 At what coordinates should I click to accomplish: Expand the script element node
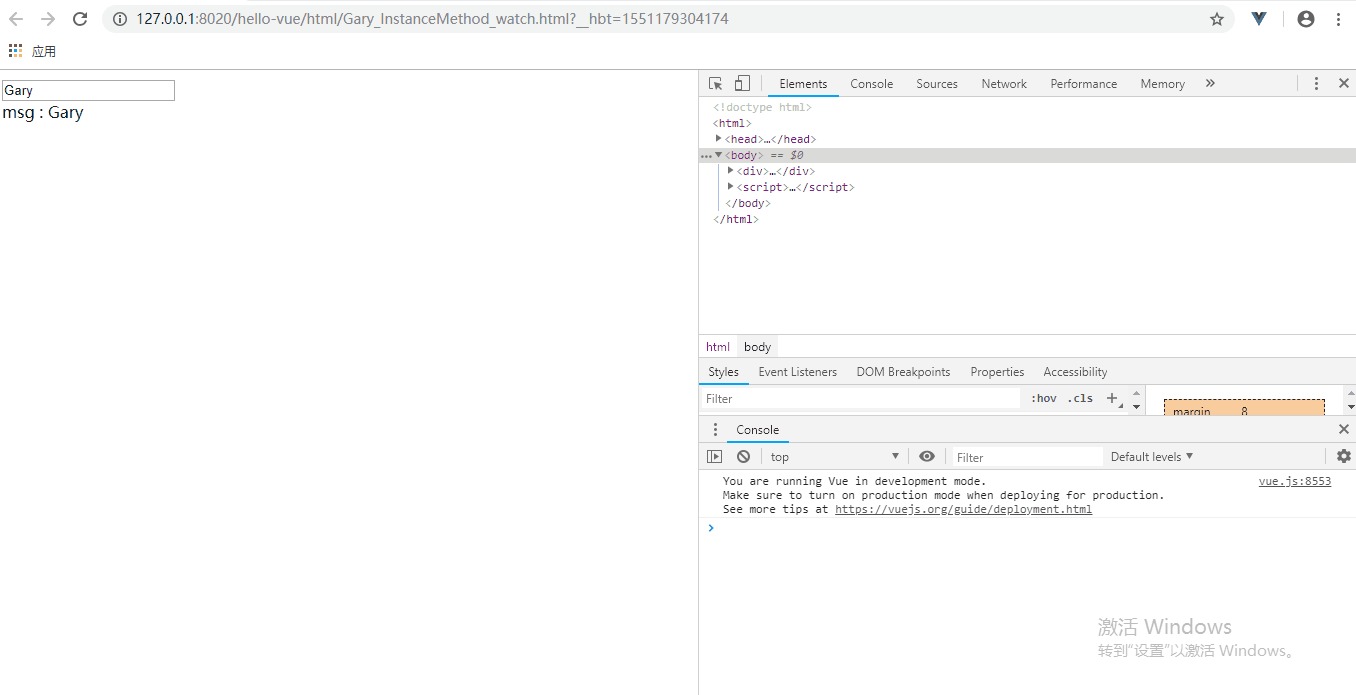click(x=730, y=187)
